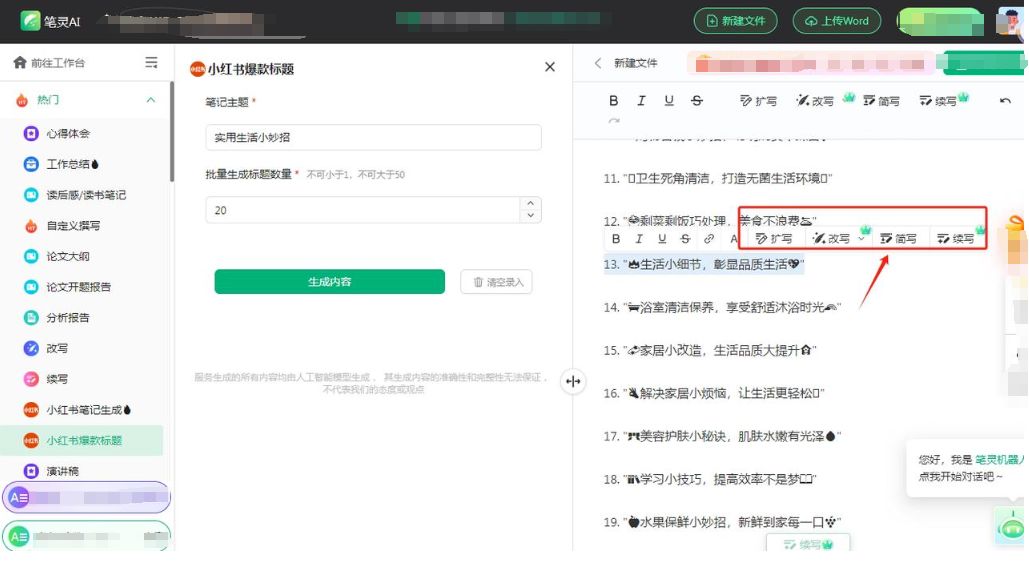The width and height of the screenshot is (1029, 566).
Task: Click 续写 in the floating selection toolbar
Action: 956,238
